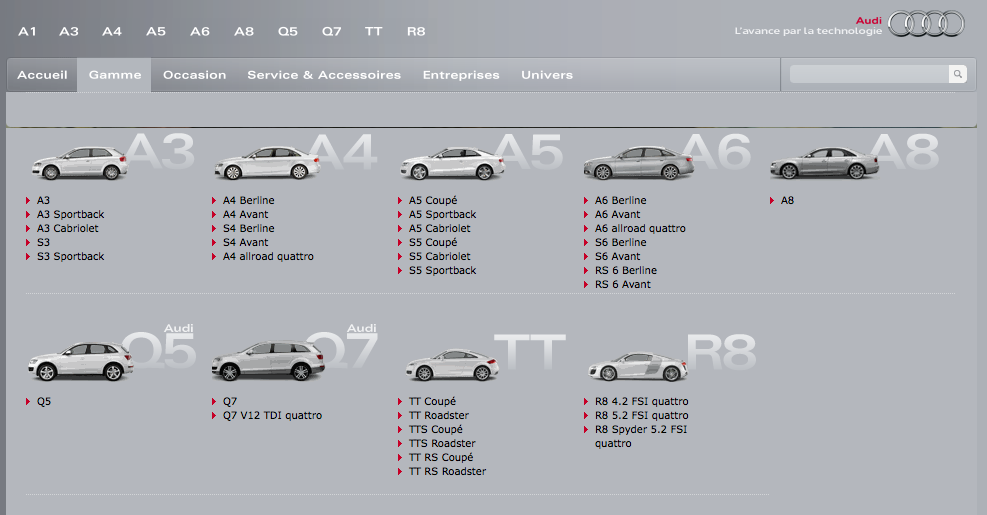
Task: Follow the A5 Cabriolet link
Action: point(439,228)
